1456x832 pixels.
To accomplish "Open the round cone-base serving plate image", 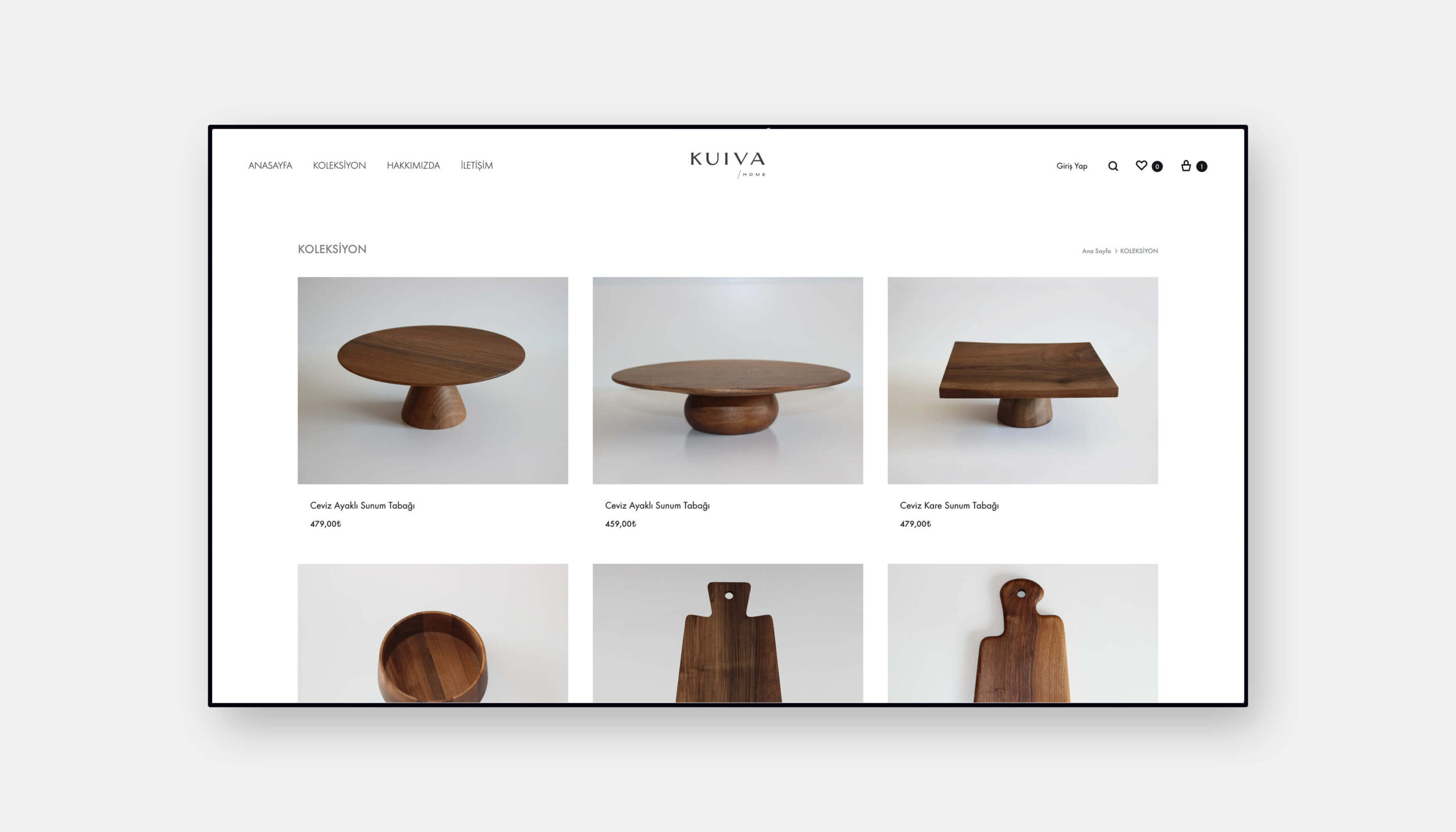I will pos(433,380).
